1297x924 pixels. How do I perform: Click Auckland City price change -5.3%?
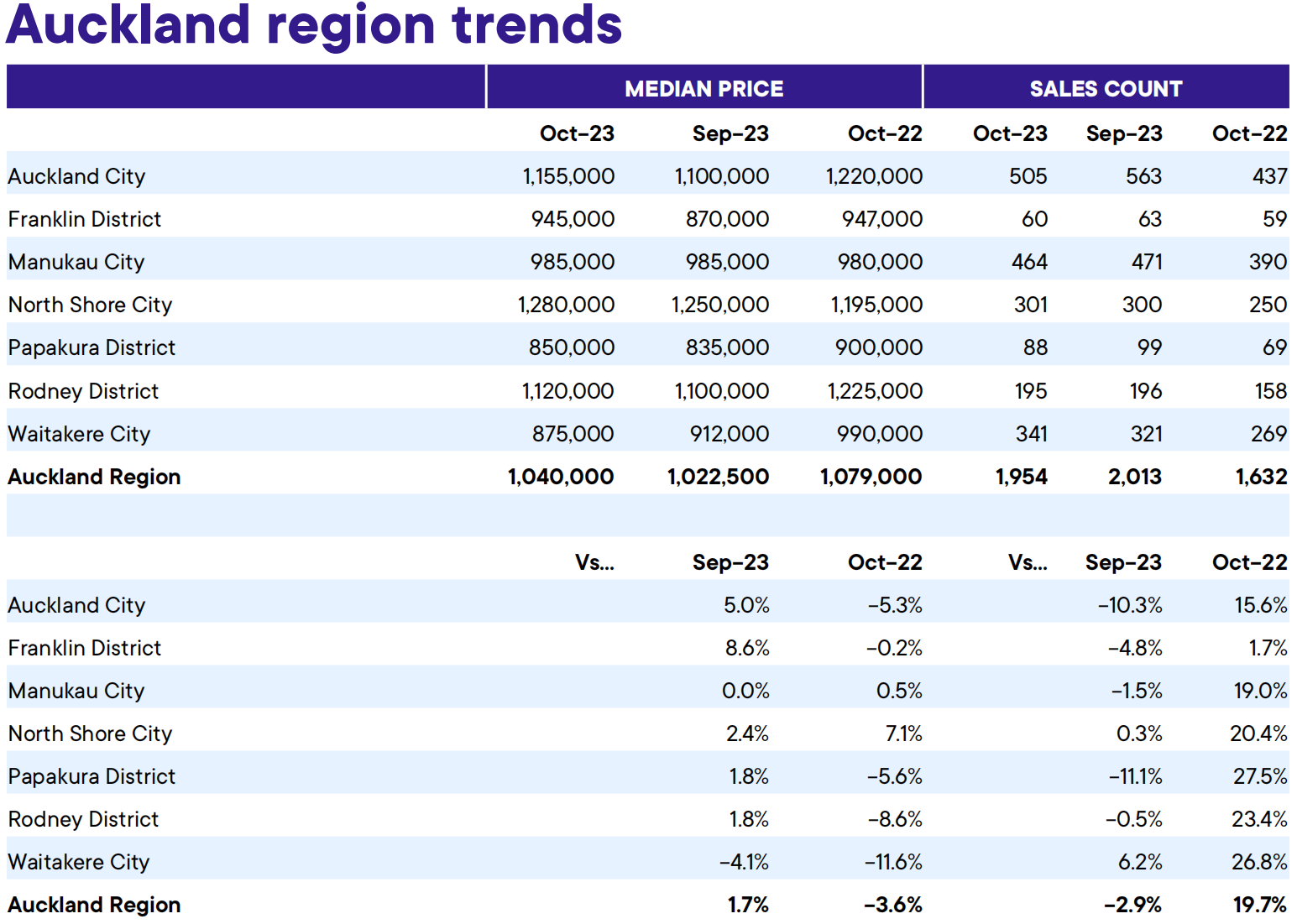tap(895, 605)
